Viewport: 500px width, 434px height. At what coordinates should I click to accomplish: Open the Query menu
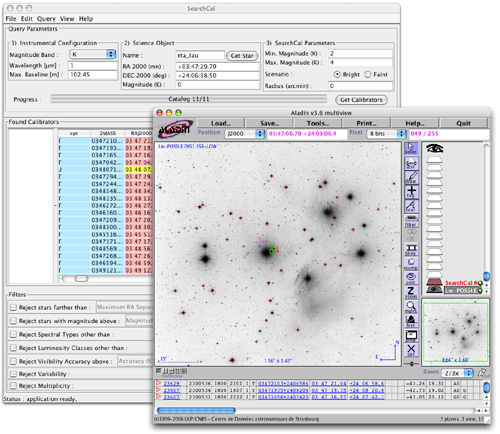coord(46,19)
